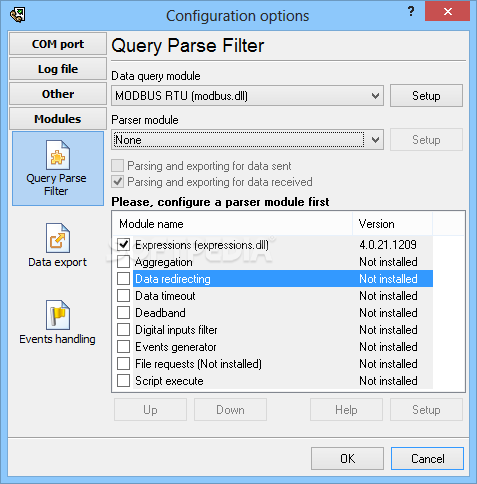Switch to the Log file tab
The width and height of the screenshot is (477, 484).
point(58,69)
